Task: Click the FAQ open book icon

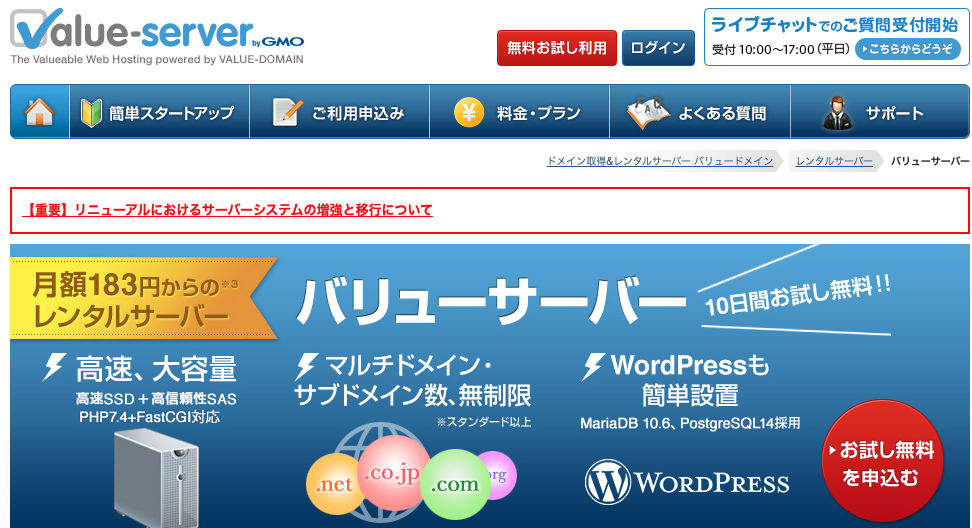Action: 648,112
